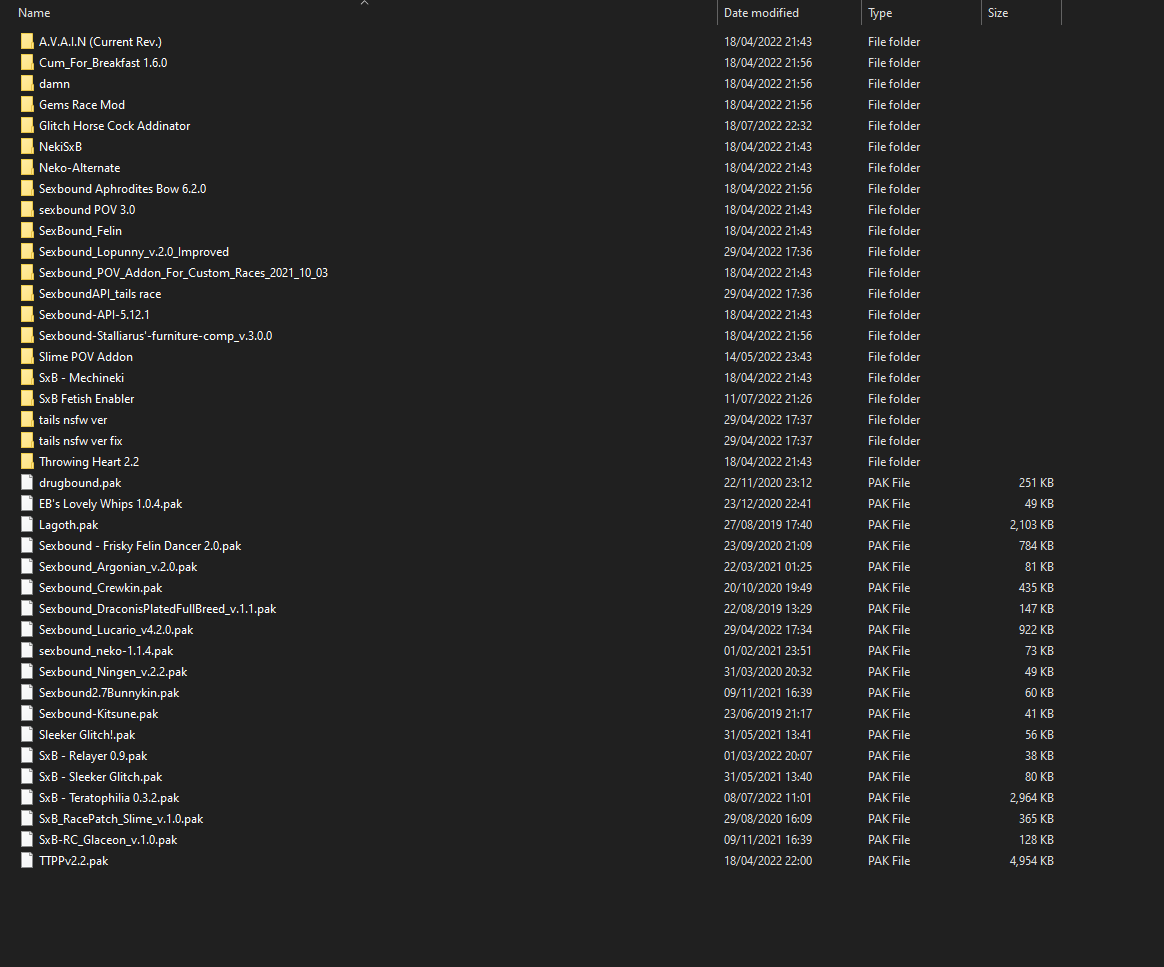Select Sexbound_Ningen_v.2.2.pak file name
1164x967 pixels.
[x=113, y=672]
